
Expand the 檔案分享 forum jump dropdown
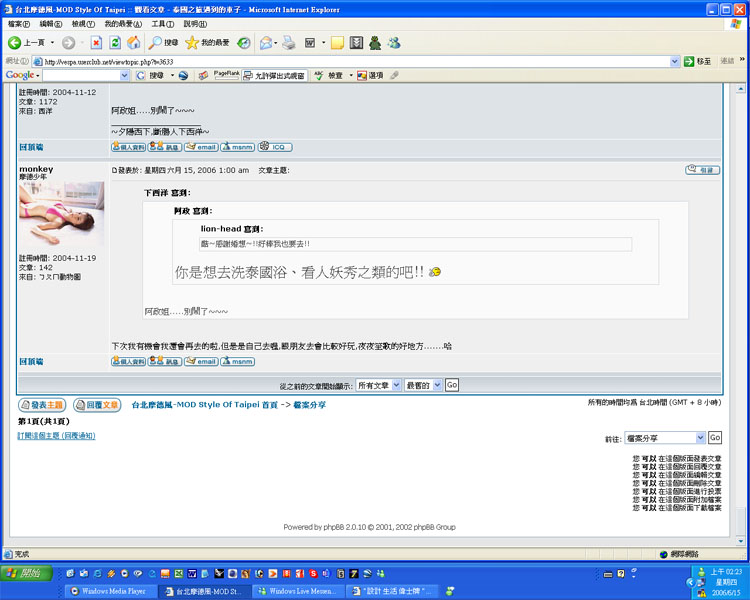[x=700, y=438]
